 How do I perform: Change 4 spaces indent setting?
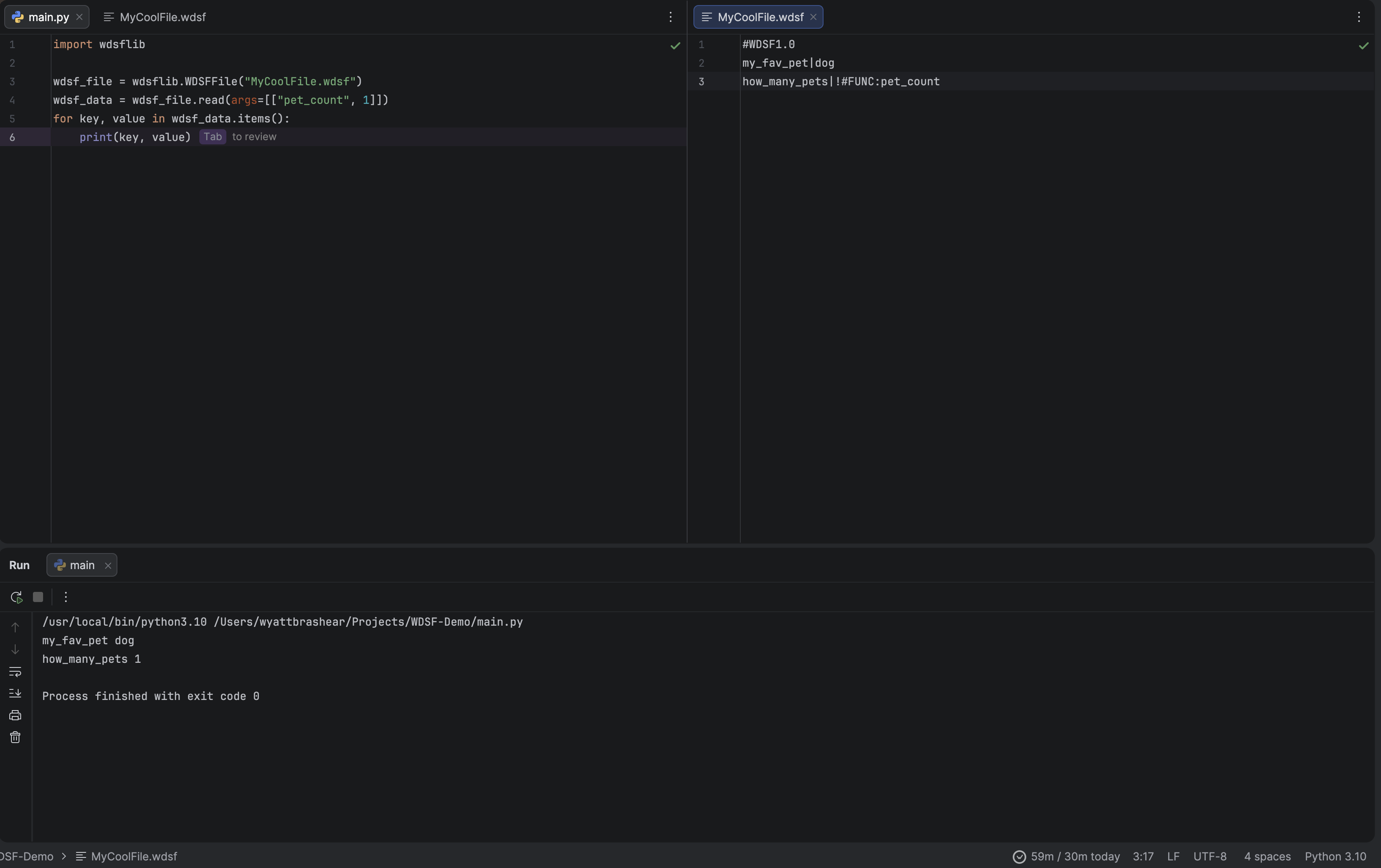pyautogui.click(x=1267, y=857)
